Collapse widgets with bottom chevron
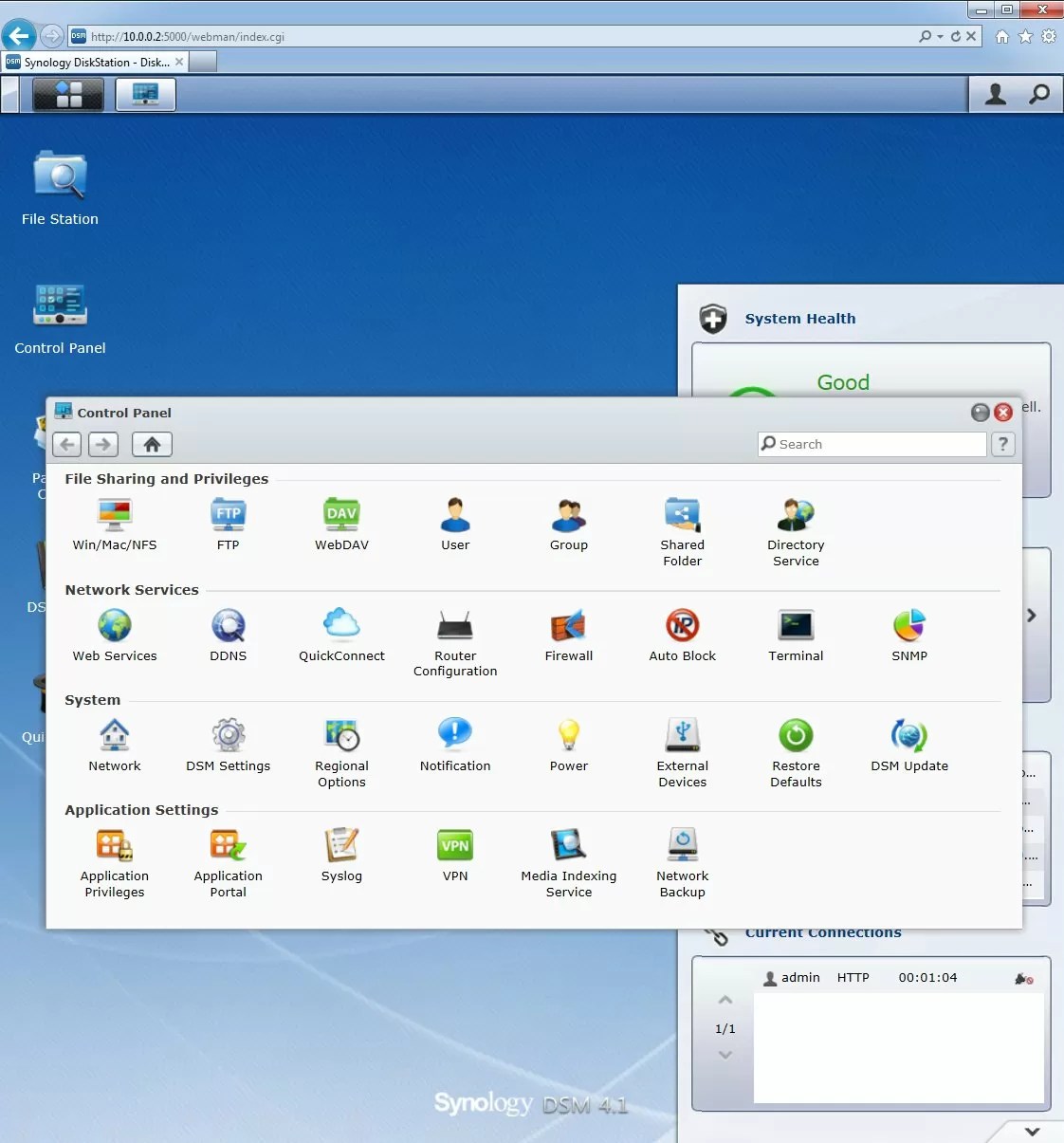 (x=1033, y=1132)
